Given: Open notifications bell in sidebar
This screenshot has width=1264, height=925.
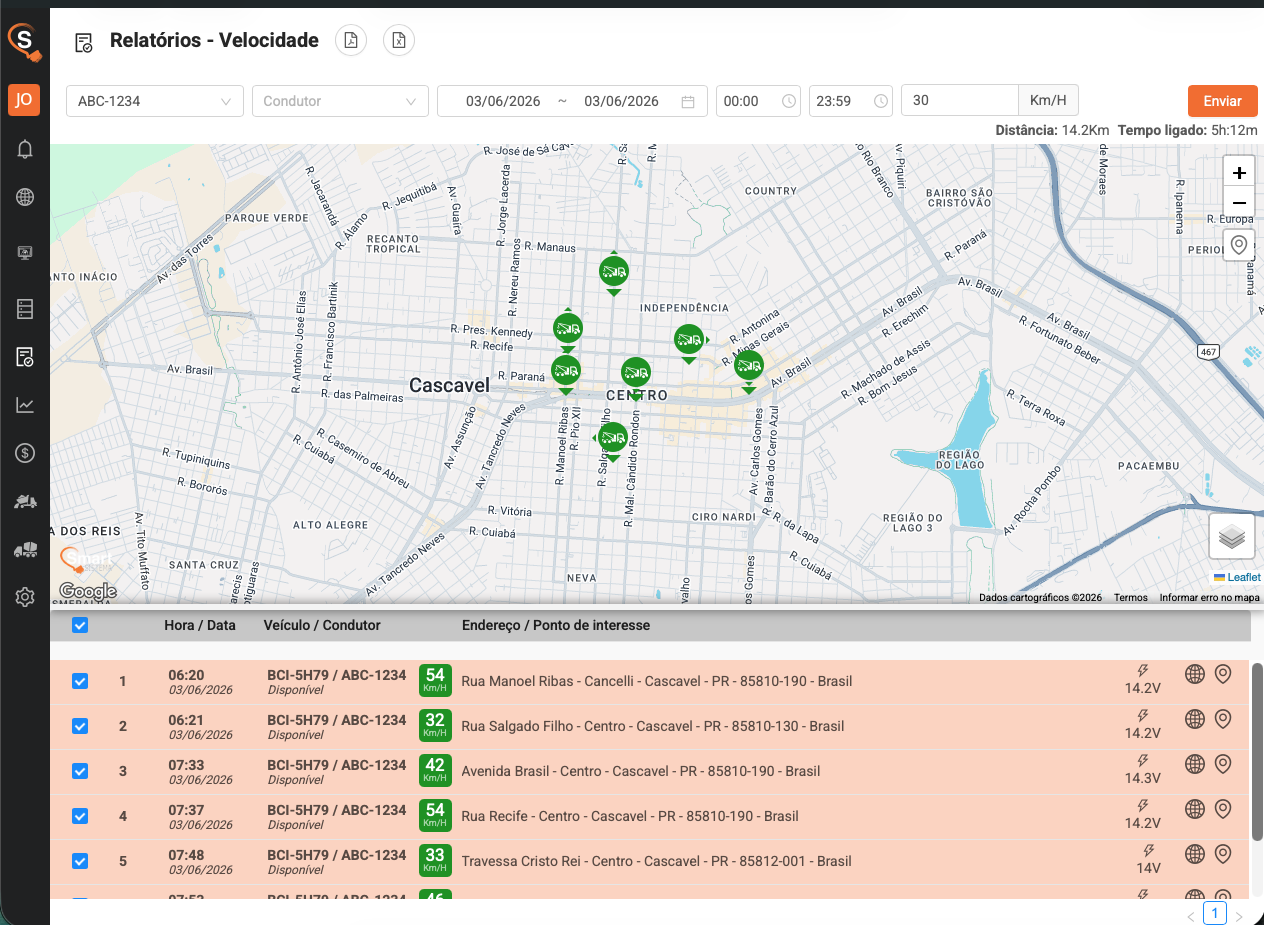Looking at the screenshot, I should click(x=25, y=149).
